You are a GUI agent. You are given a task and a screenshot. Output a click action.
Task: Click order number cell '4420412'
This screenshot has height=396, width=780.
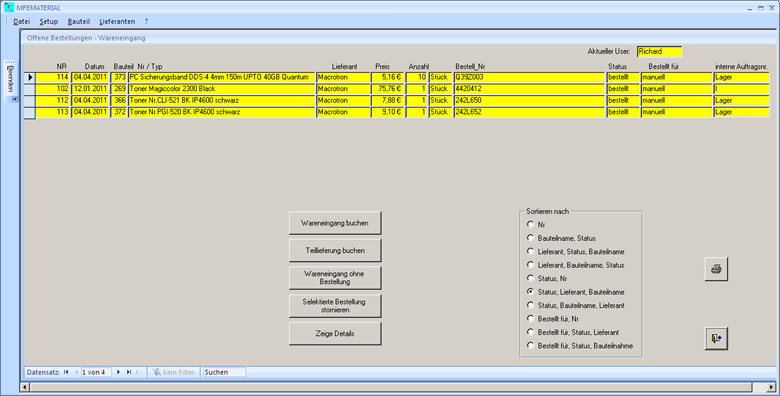point(529,89)
